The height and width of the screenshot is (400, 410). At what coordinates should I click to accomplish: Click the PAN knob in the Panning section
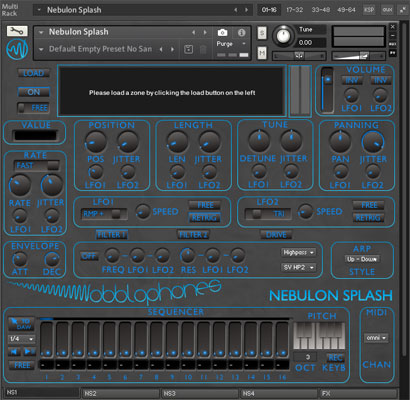click(x=340, y=142)
